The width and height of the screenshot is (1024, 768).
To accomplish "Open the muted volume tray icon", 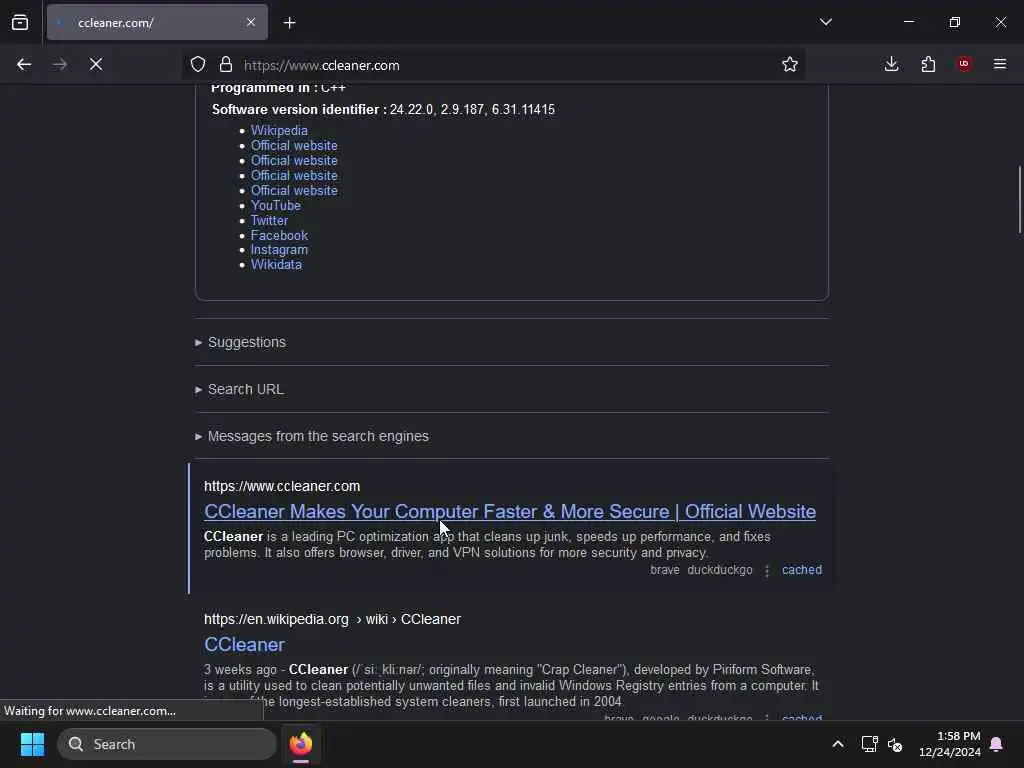I will pos(895,744).
